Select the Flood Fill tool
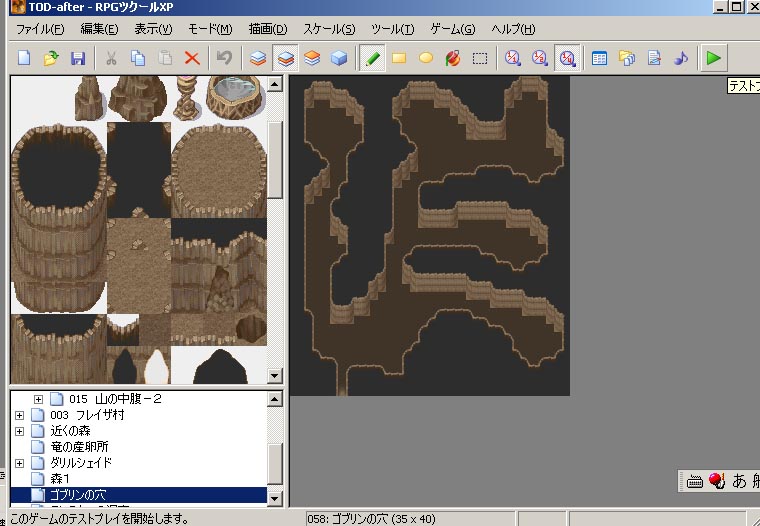The width and height of the screenshot is (760, 526). click(453, 58)
